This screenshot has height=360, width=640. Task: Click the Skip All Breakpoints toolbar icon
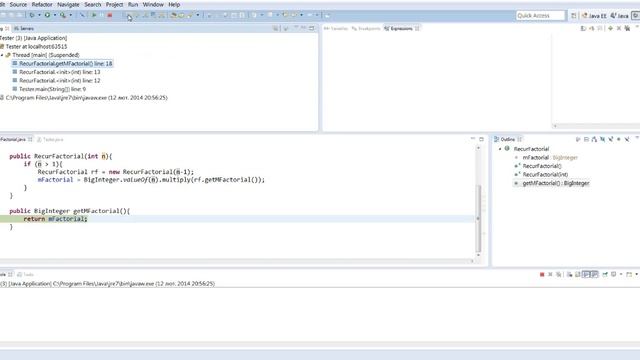click(x=82, y=15)
